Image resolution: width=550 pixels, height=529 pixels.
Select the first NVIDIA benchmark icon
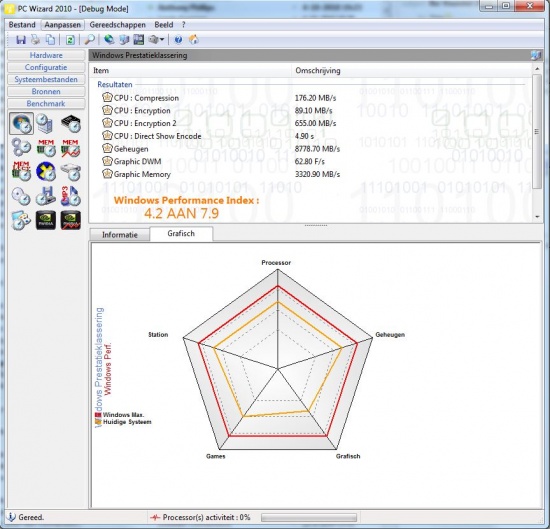[46, 220]
